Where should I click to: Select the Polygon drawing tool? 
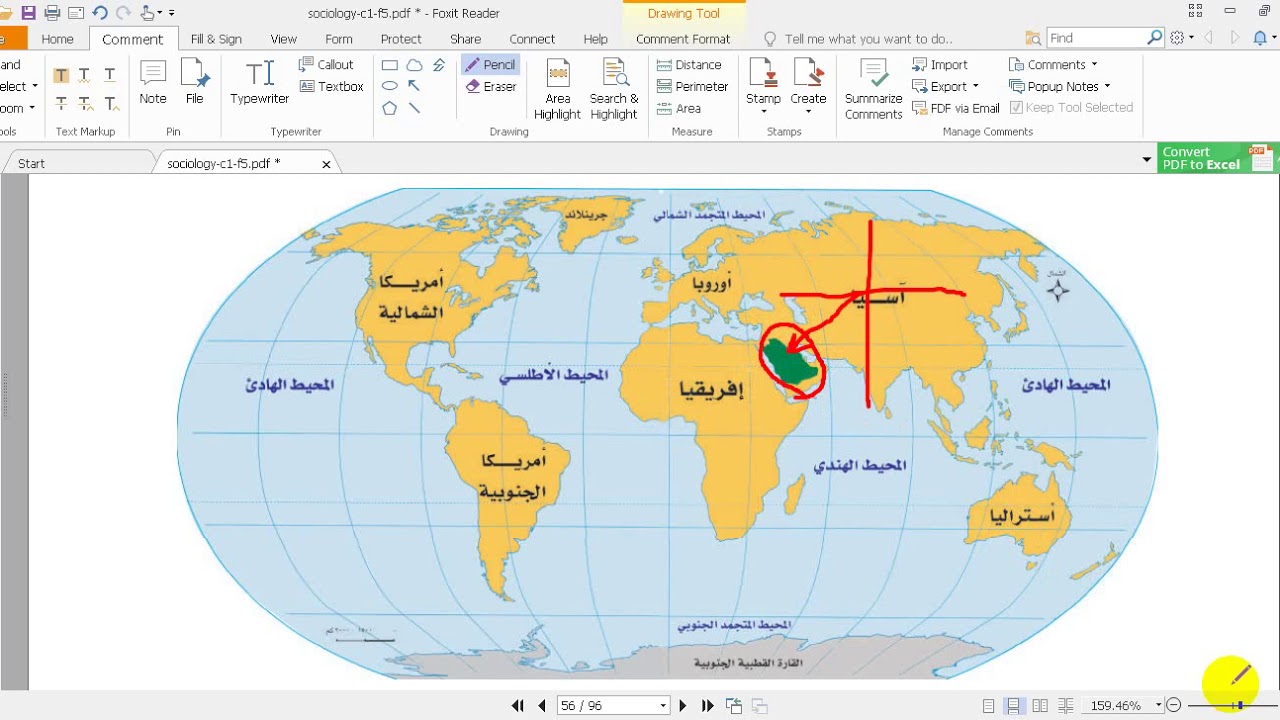point(390,108)
